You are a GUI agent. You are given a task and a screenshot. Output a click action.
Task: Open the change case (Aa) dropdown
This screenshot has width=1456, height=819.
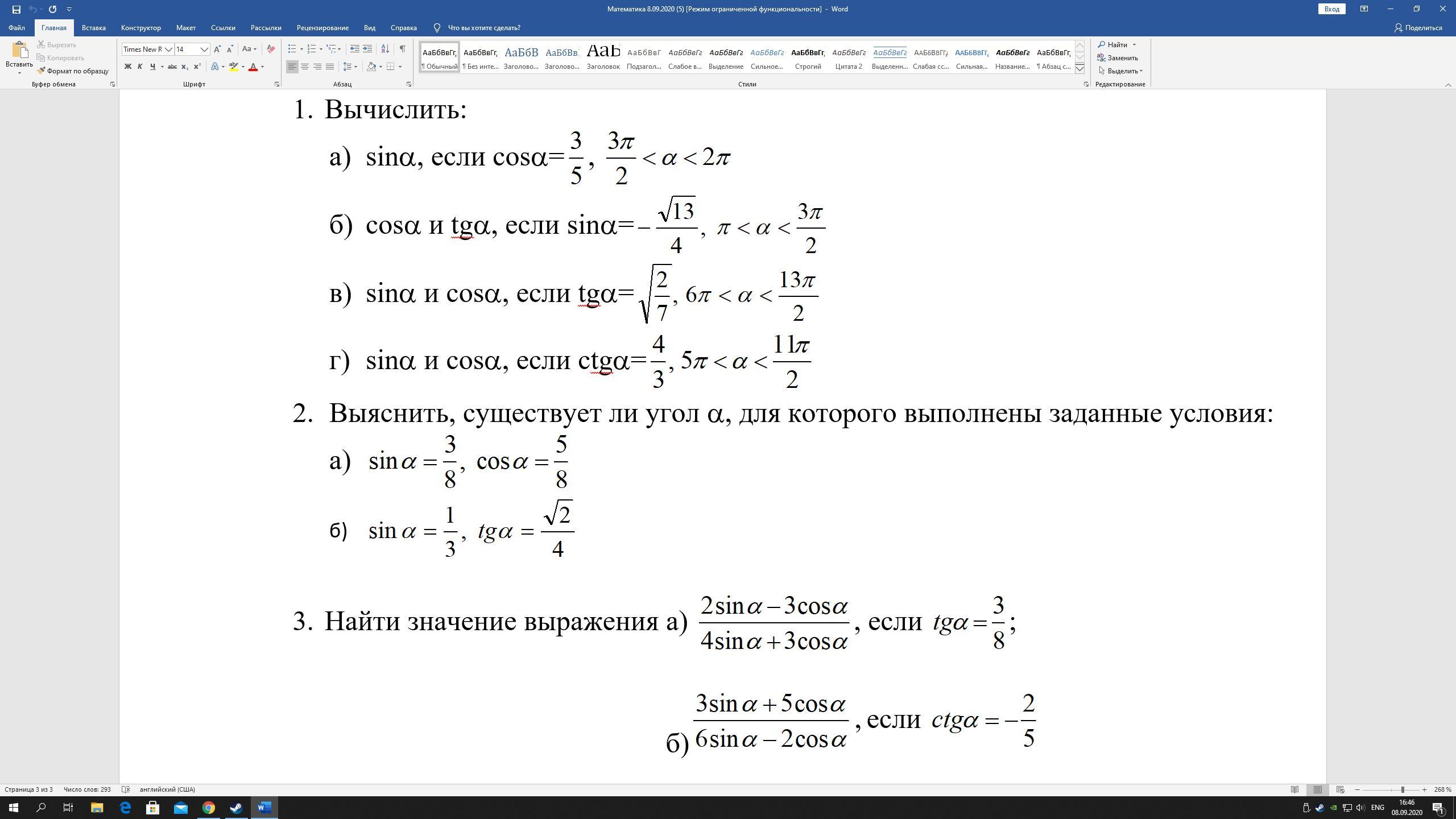click(249, 49)
